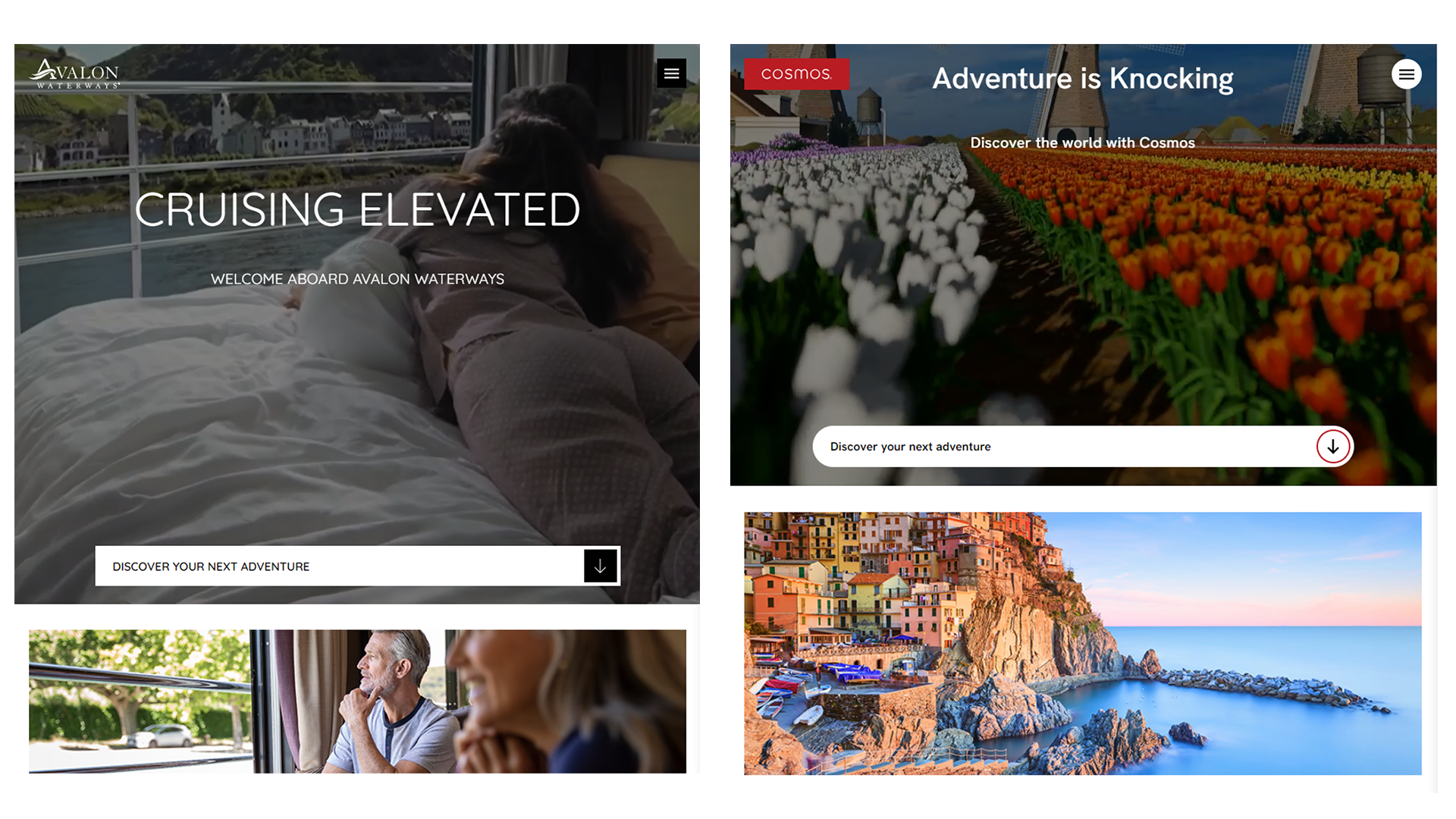The width and height of the screenshot is (1456, 819).
Task: Expand the Discover your next adventure field
Action: click(x=1083, y=447)
